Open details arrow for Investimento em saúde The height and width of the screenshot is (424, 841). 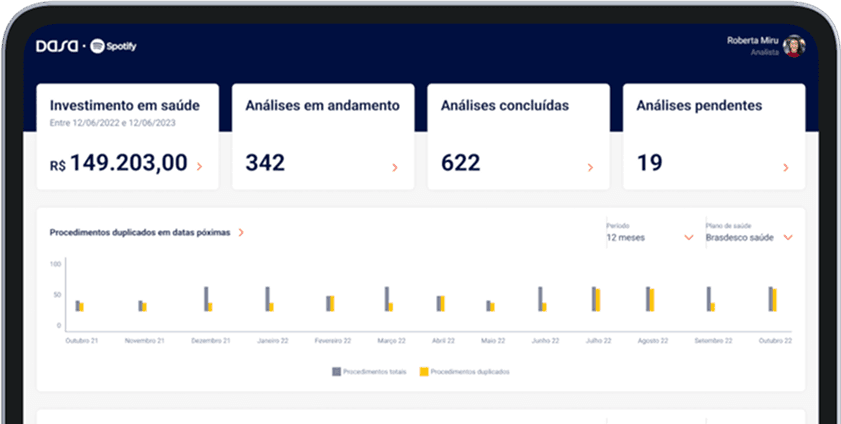(200, 167)
